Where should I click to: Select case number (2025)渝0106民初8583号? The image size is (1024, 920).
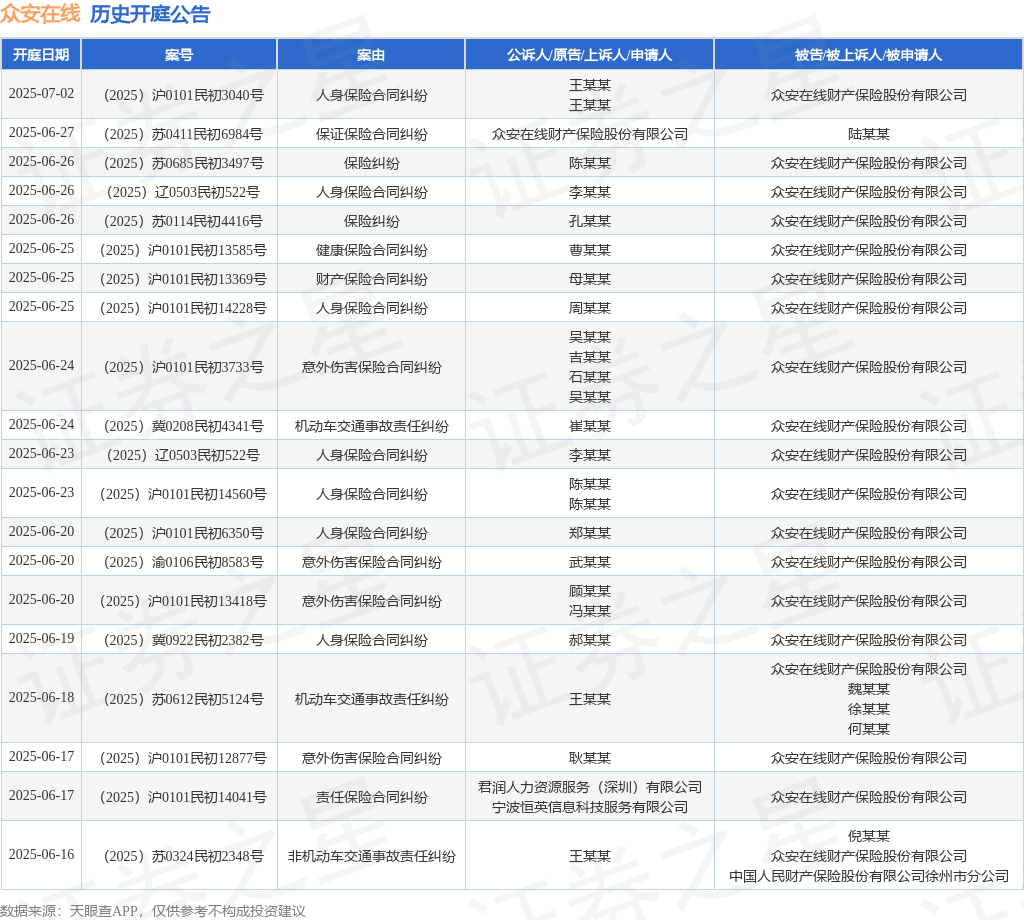[x=179, y=562]
